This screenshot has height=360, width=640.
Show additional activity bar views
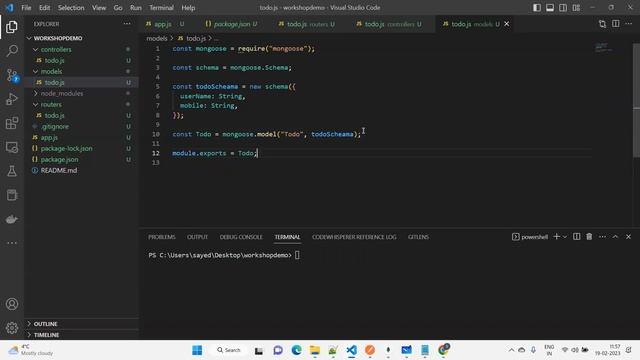pyautogui.click(x=12, y=243)
